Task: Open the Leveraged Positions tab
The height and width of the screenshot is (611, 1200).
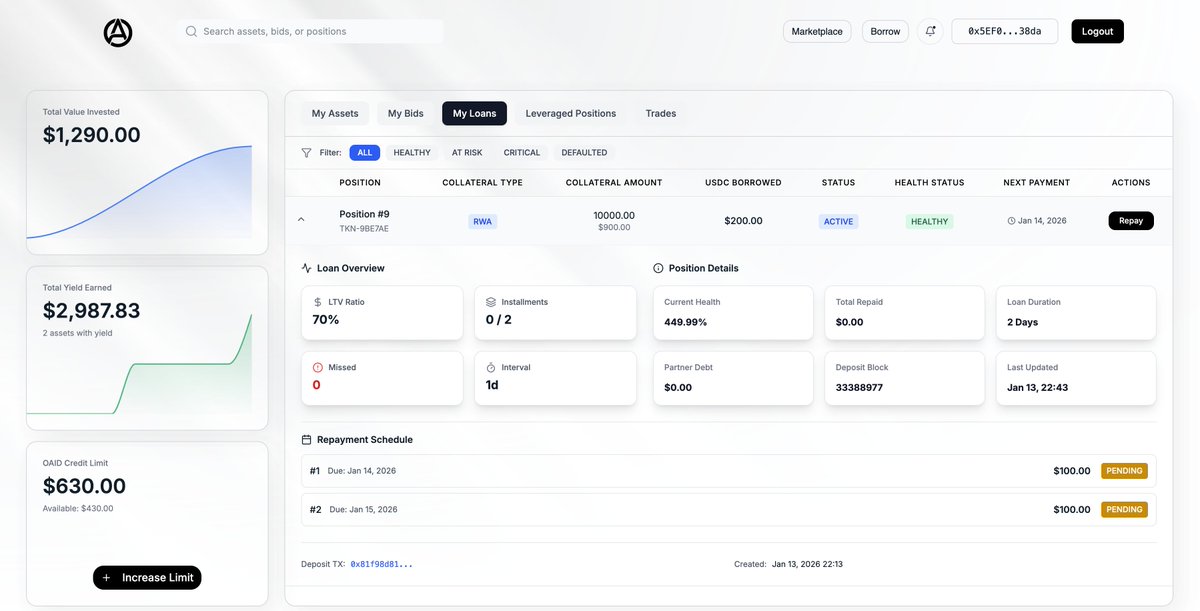Action: [x=571, y=113]
